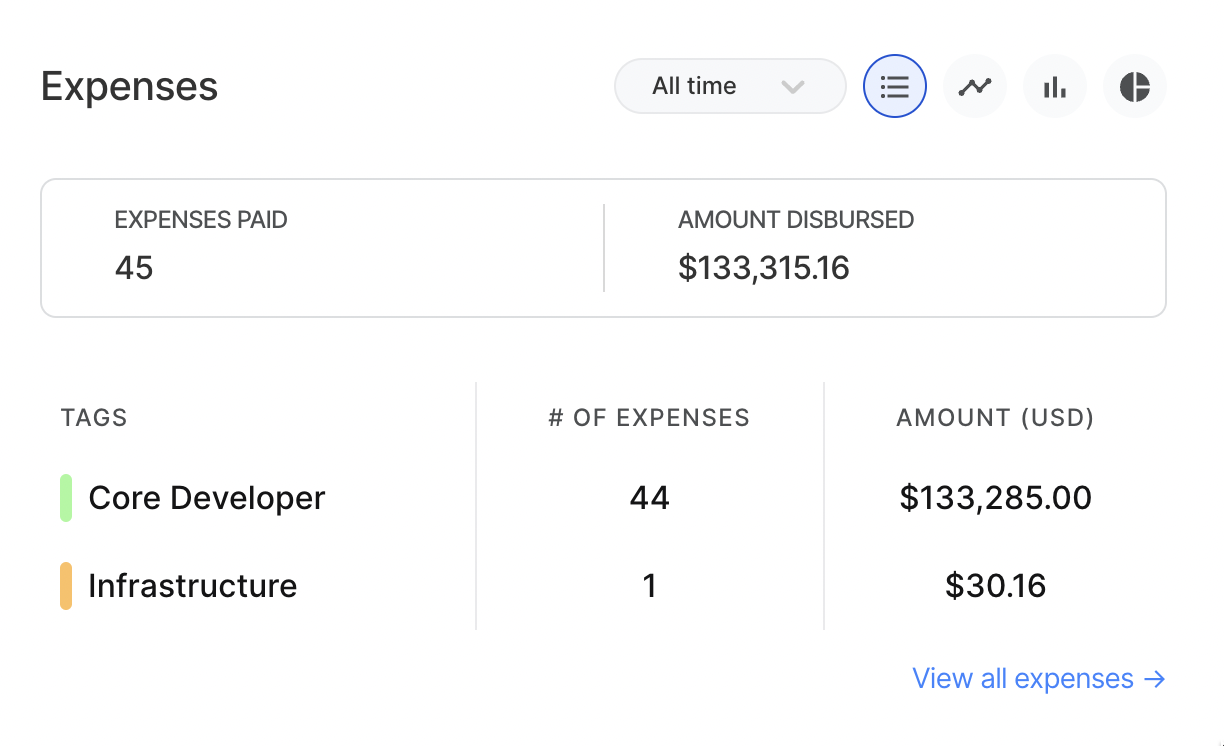
Task: Open the All time period filter
Action: (x=729, y=86)
